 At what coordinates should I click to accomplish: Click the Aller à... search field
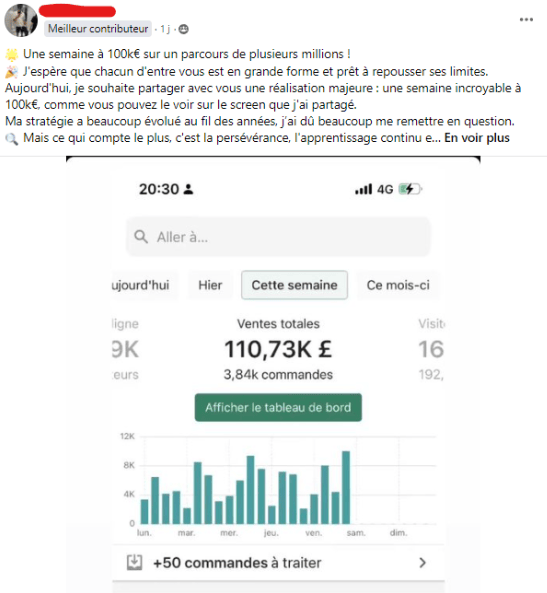tap(278, 237)
